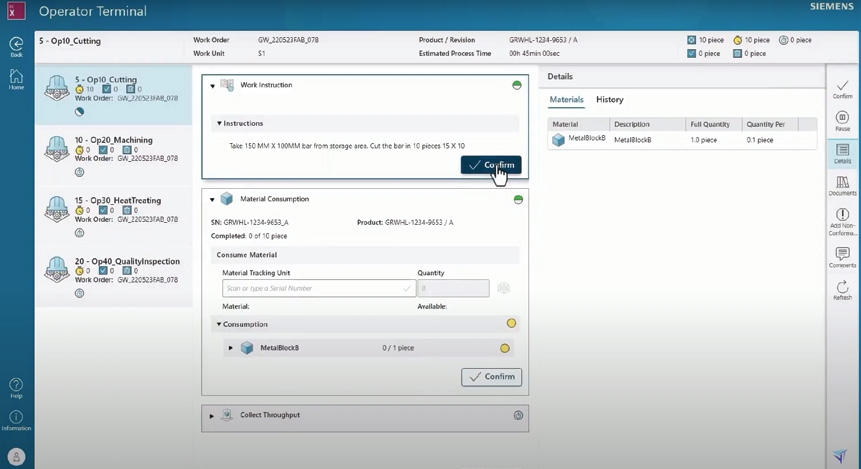Sort by the Full Quantity column header
Screen dimensions: 861x469
point(714,124)
